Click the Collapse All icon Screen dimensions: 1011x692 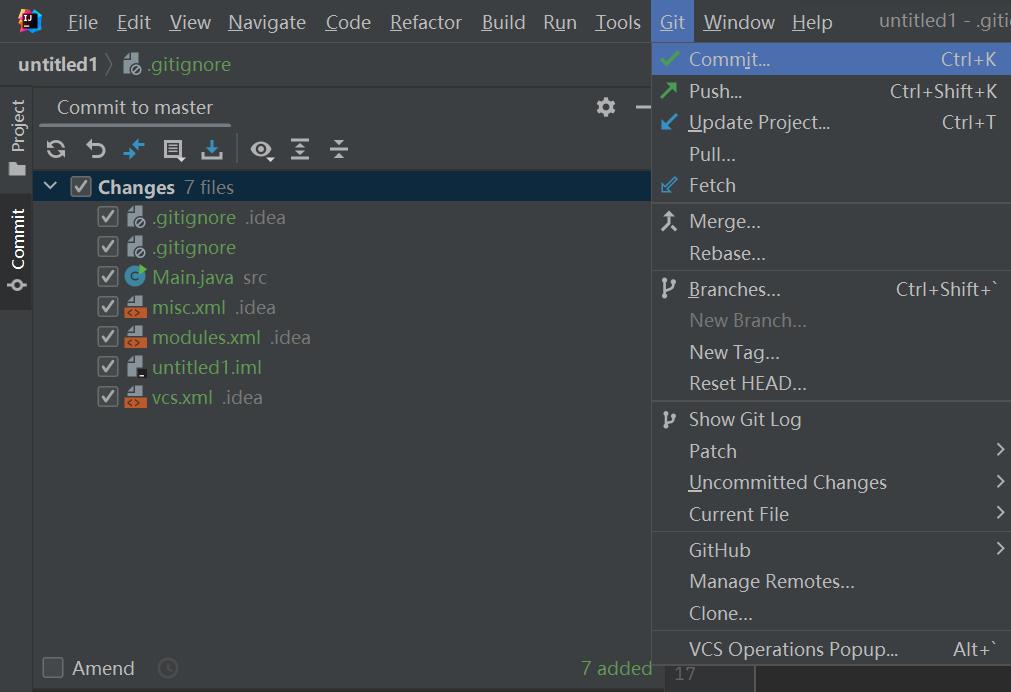tap(339, 150)
